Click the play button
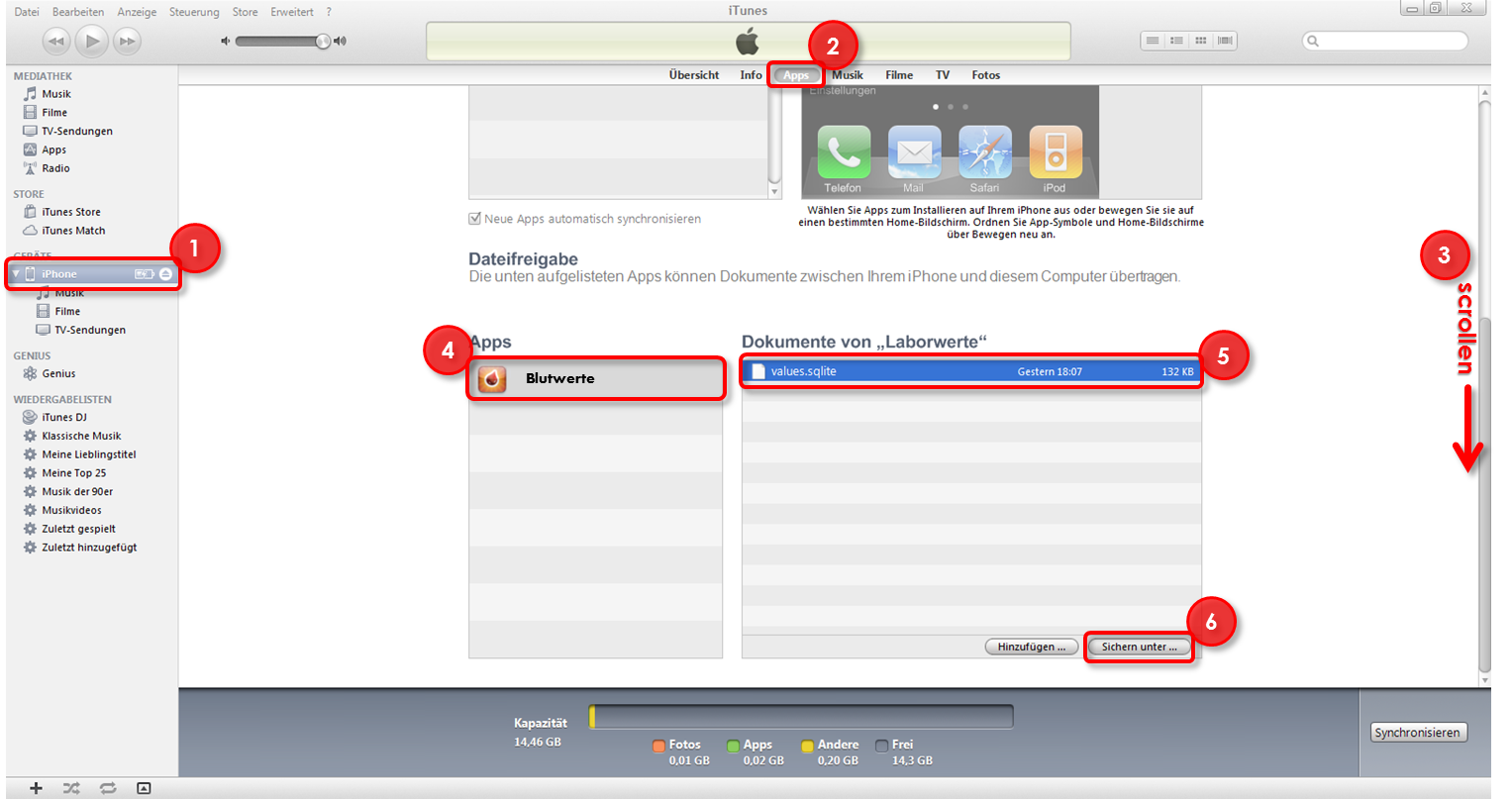Viewport: 1512px width, 799px height. pyautogui.click(x=92, y=41)
